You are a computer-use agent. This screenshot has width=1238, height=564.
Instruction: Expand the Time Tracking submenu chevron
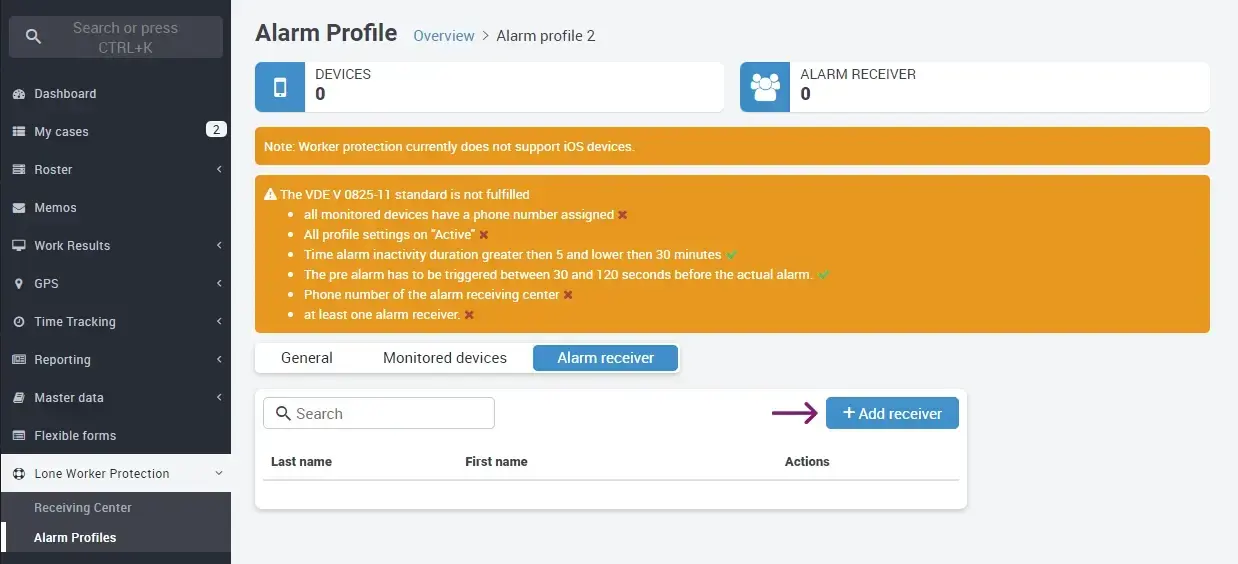point(219,322)
